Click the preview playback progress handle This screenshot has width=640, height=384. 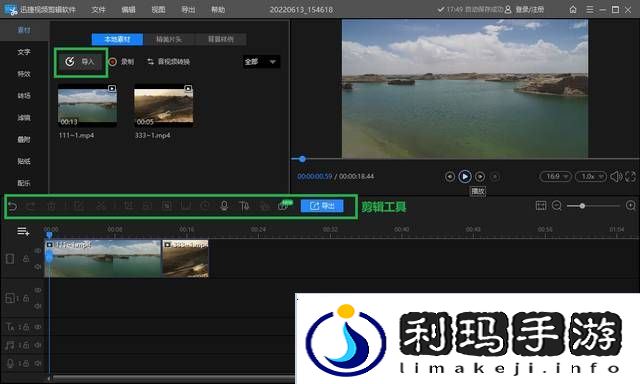tap(302, 159)
